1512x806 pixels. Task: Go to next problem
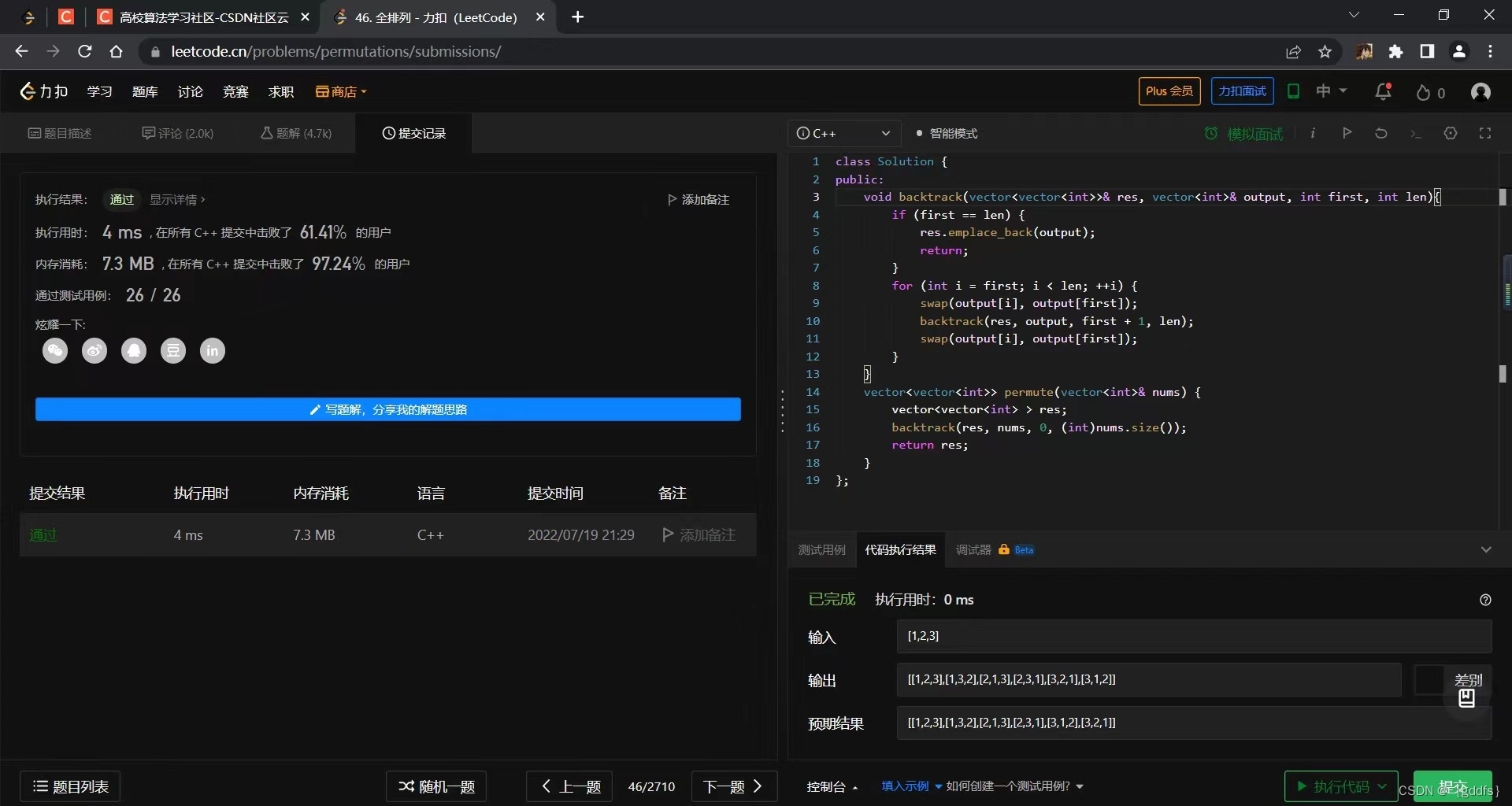[x=734, y=786]
